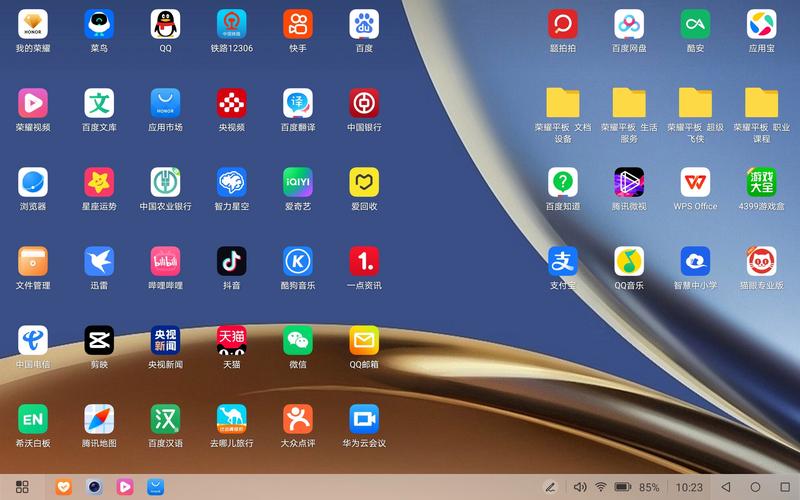Open the 哔哩哔哩 bilibili app
The width and height of the screenshot is (800, 500).
(x=165, y=261)
